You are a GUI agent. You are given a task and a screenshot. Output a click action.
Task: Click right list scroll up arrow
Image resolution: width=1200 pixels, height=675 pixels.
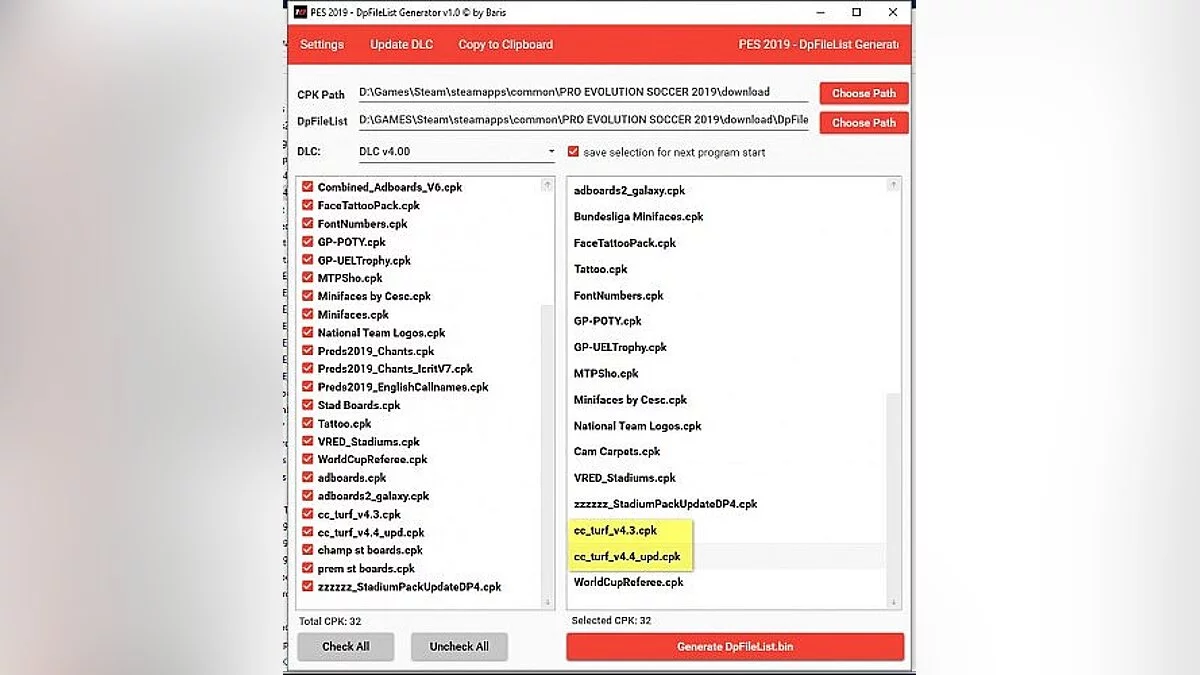894,185
